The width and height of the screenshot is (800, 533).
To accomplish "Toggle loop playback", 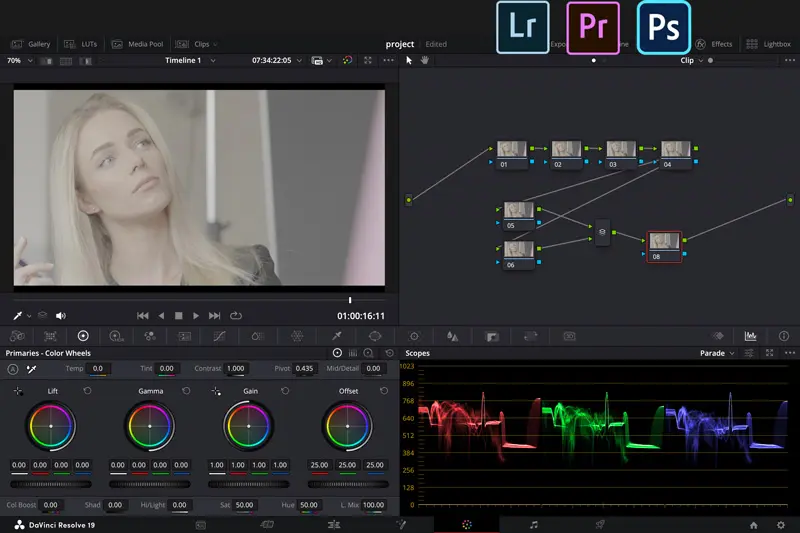I will [236, 316].
